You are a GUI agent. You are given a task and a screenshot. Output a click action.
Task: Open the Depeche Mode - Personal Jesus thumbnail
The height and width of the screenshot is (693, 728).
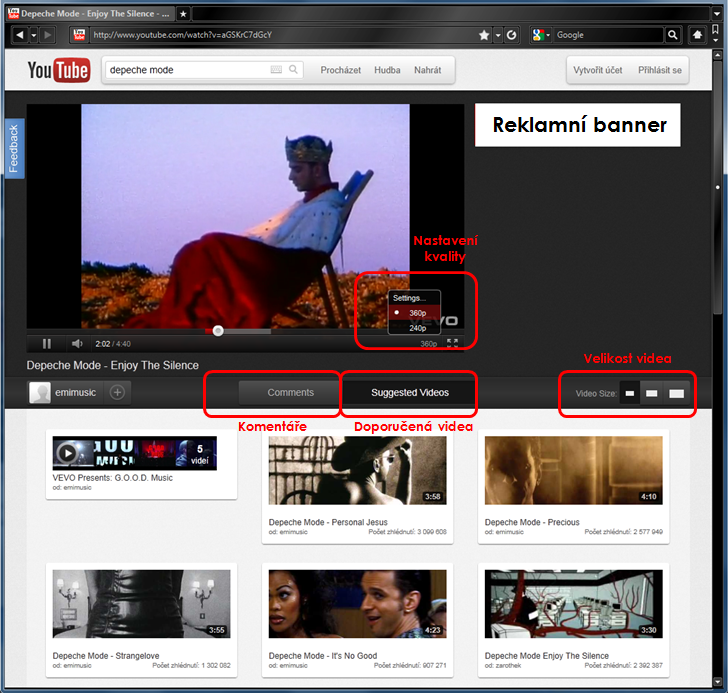[x=357, y=470]
